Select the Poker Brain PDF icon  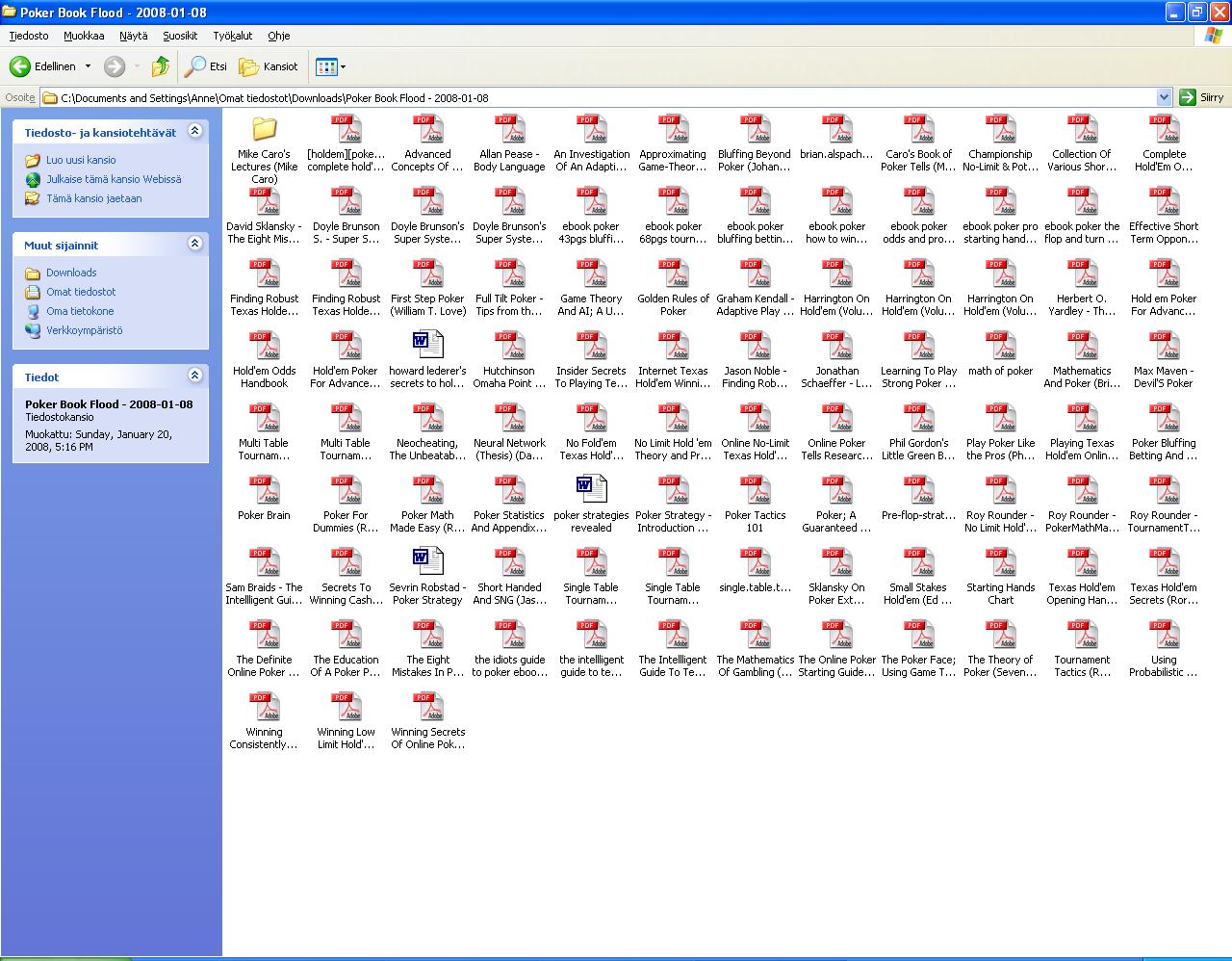click(x=264, y=490)
